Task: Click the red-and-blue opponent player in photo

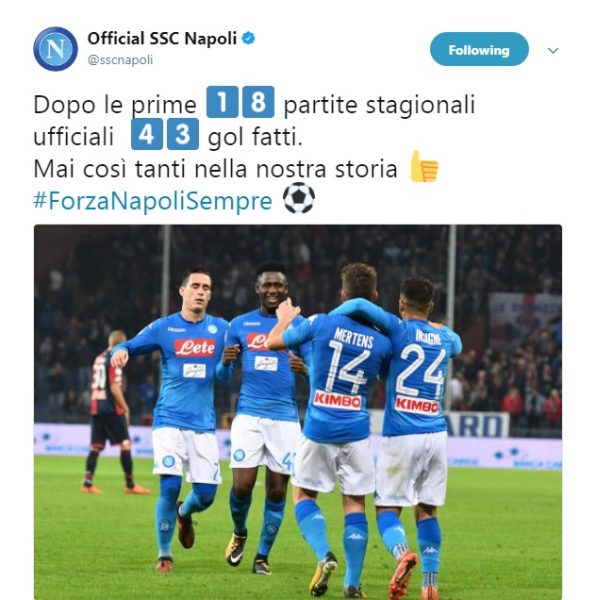Action: 110,411
